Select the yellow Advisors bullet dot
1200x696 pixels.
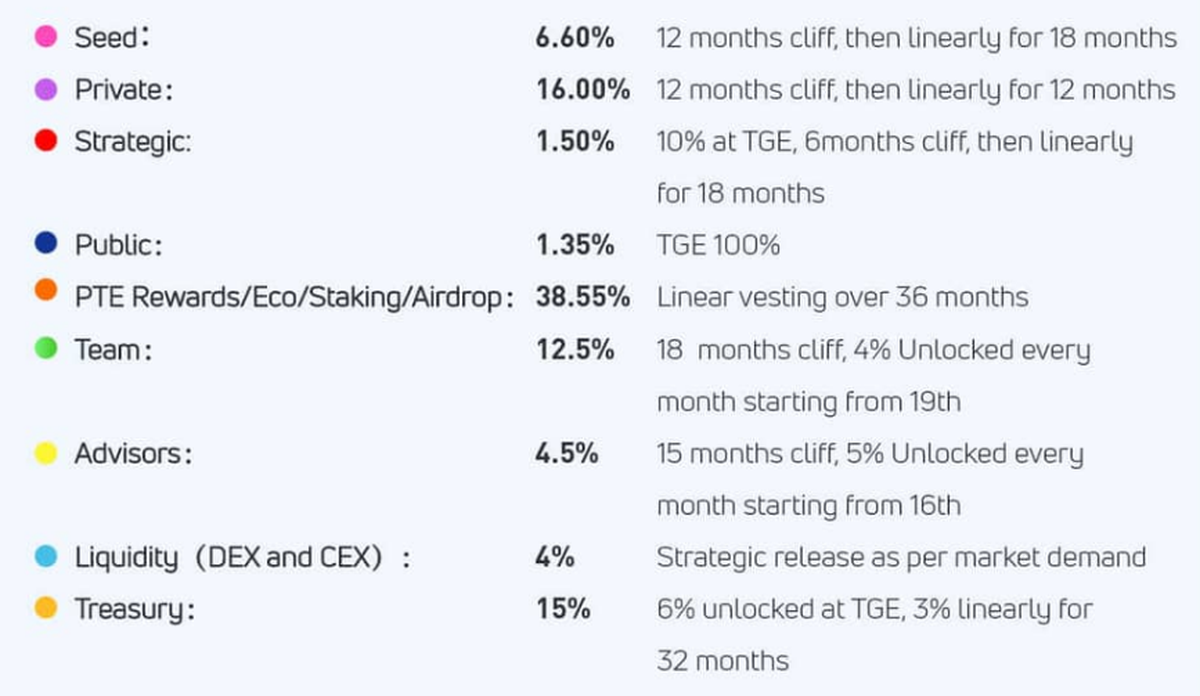[46, 454]
